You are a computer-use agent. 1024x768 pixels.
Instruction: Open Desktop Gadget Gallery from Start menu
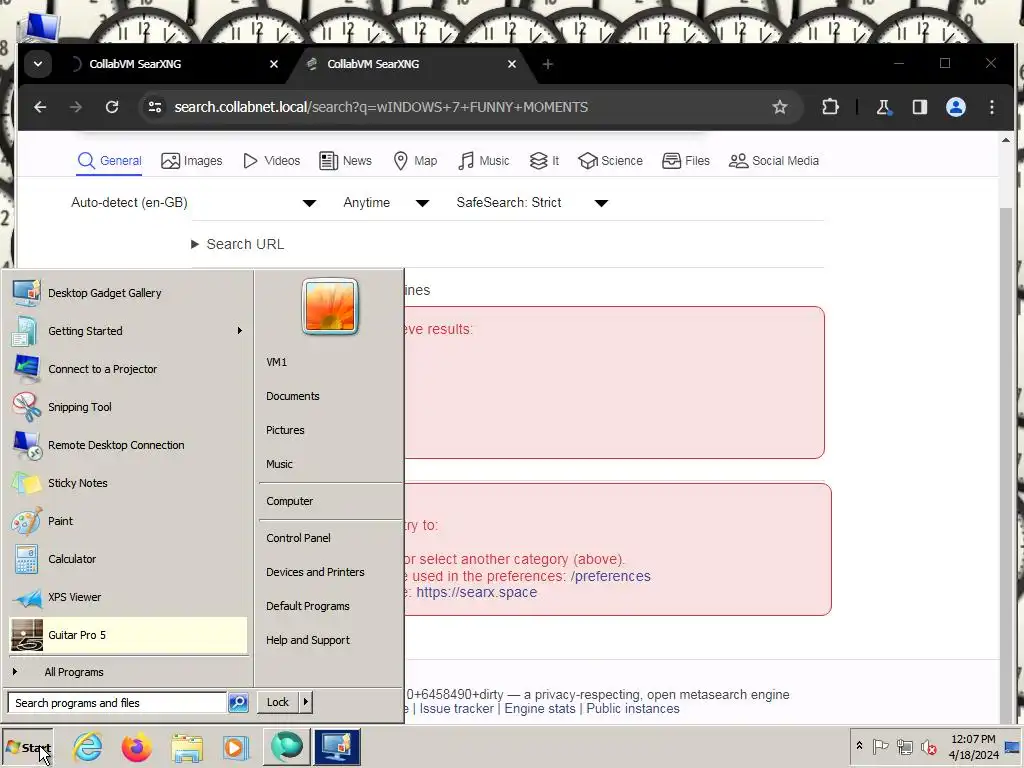pyautogui.click(x=129, y=293)
